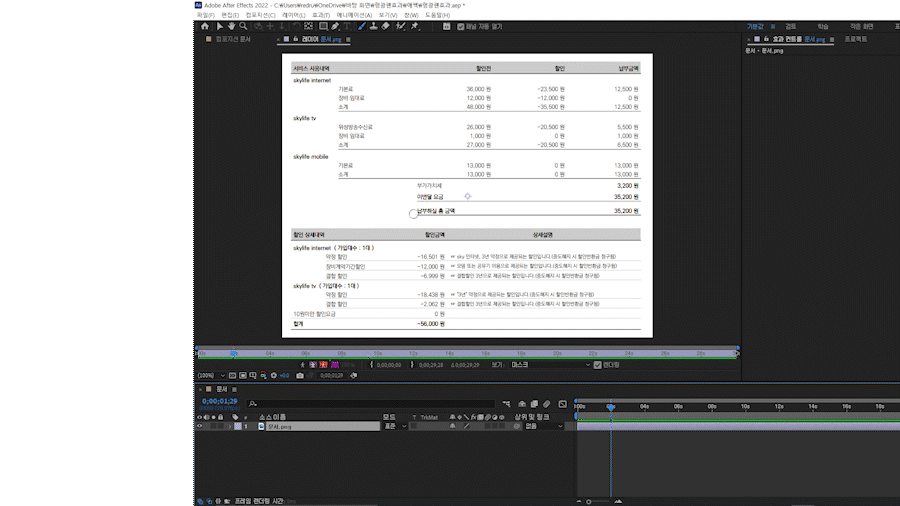The width and height of the screenshot is (900, 506).
Task: Open the magnification 100% dropdown
Action: click(211, 375)
